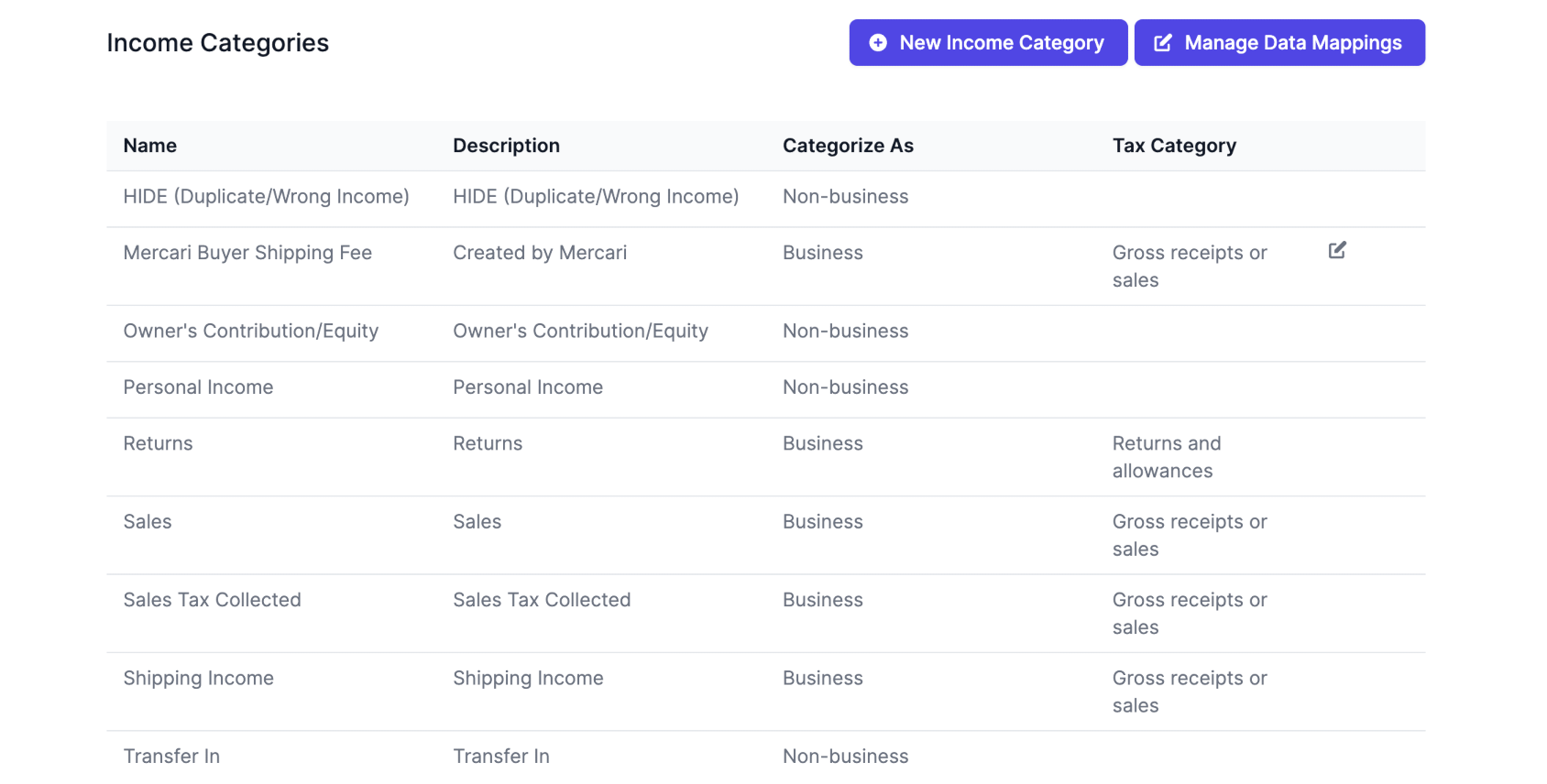The height and width of the screenshot is (784, 1547).
Task: Select the Mercari Buyer Shipping Fee name
Action: point(247,253)
